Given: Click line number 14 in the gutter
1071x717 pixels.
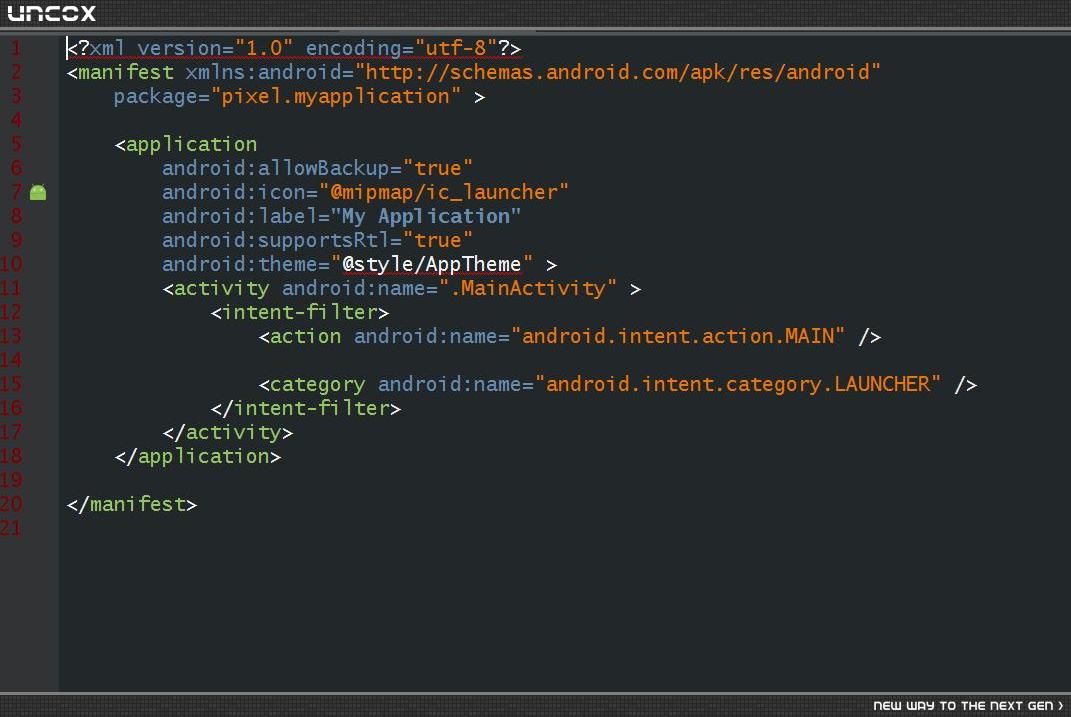Looking at the screenshot, I should tap(11, 360).
